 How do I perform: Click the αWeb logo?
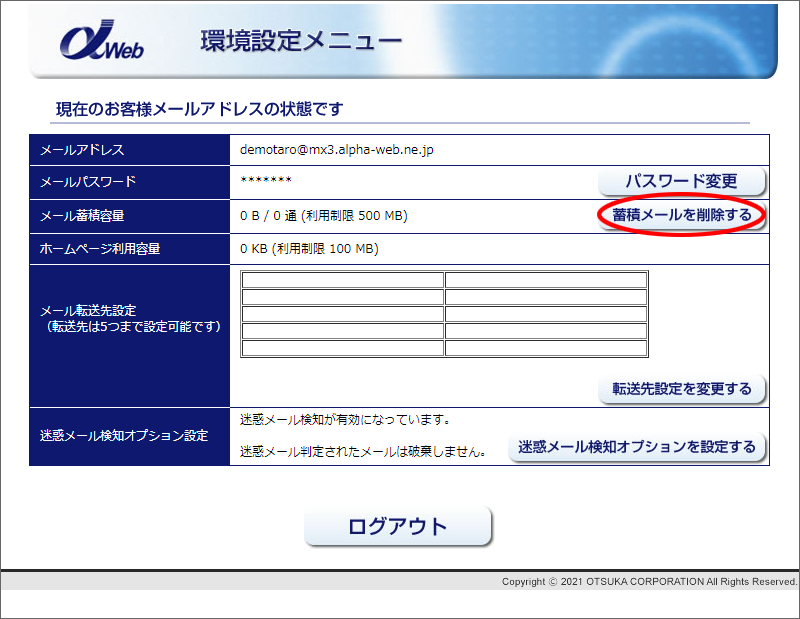pos(102,40)
